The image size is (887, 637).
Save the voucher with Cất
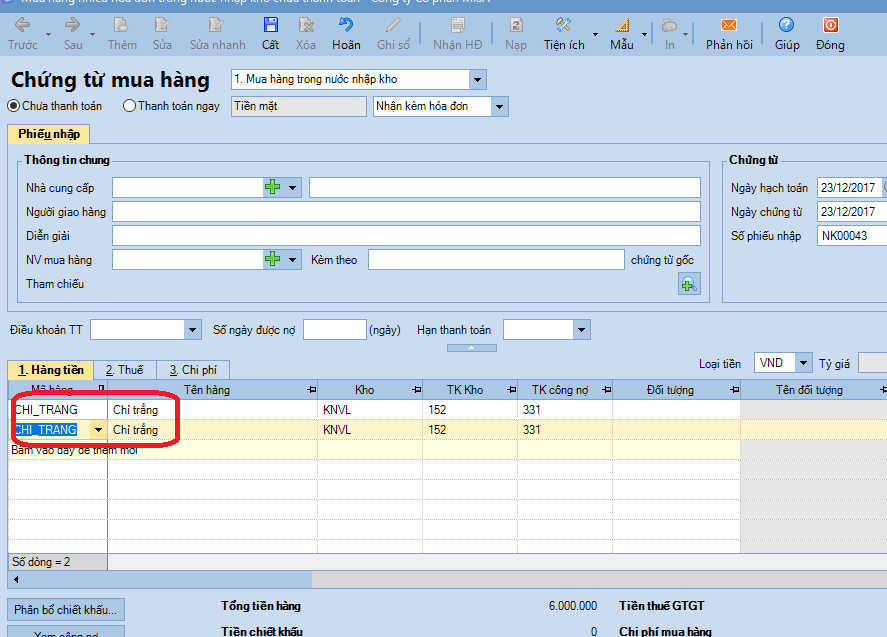click(270, 34)
